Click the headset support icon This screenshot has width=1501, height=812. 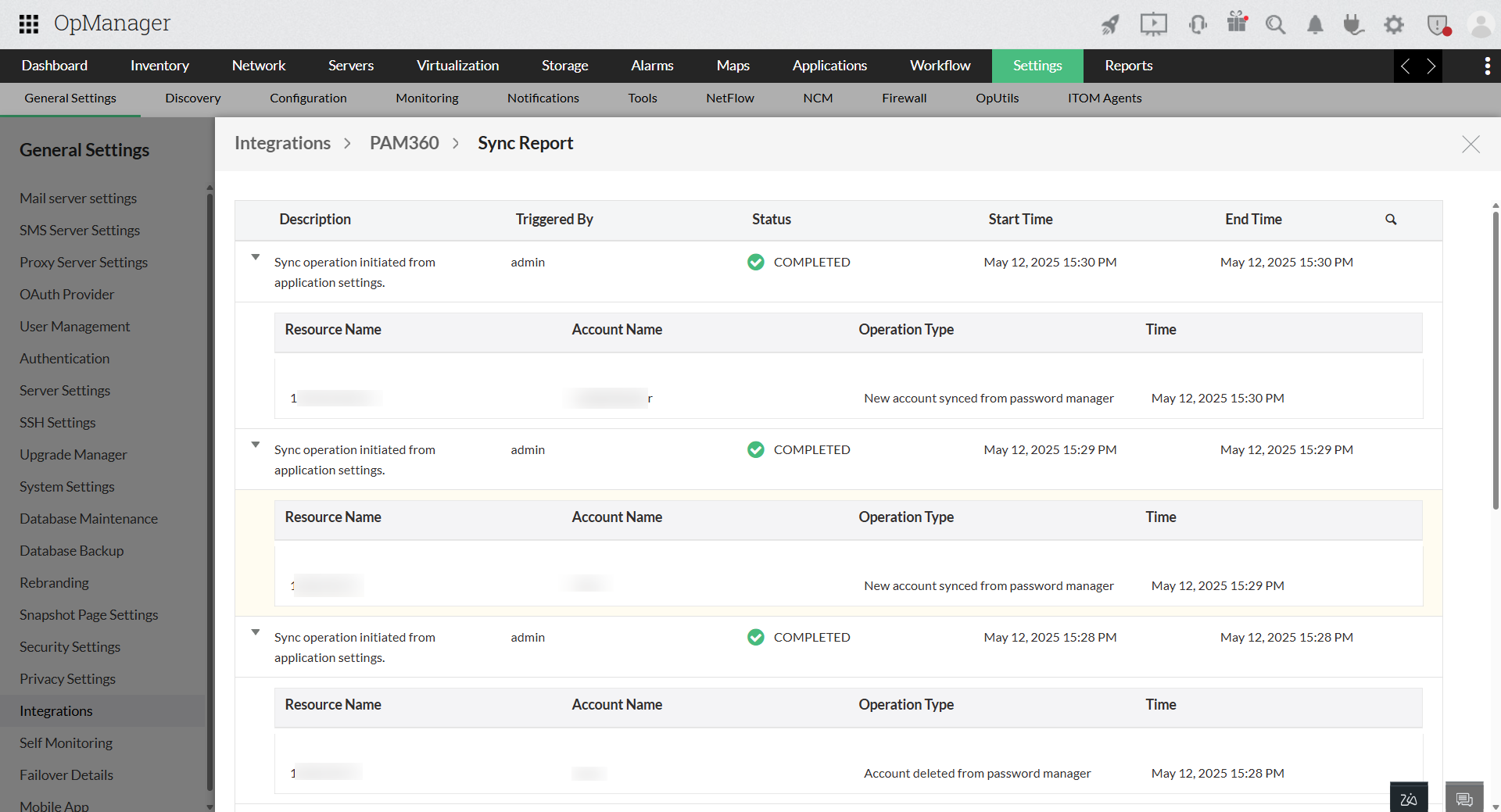click(1198, 25)
